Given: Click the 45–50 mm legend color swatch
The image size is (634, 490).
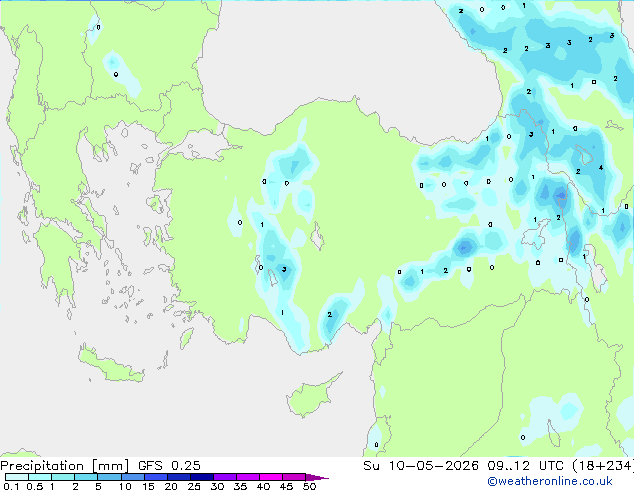Looking at the screenshot, I should pyautogui.click(x=294, y=477).
